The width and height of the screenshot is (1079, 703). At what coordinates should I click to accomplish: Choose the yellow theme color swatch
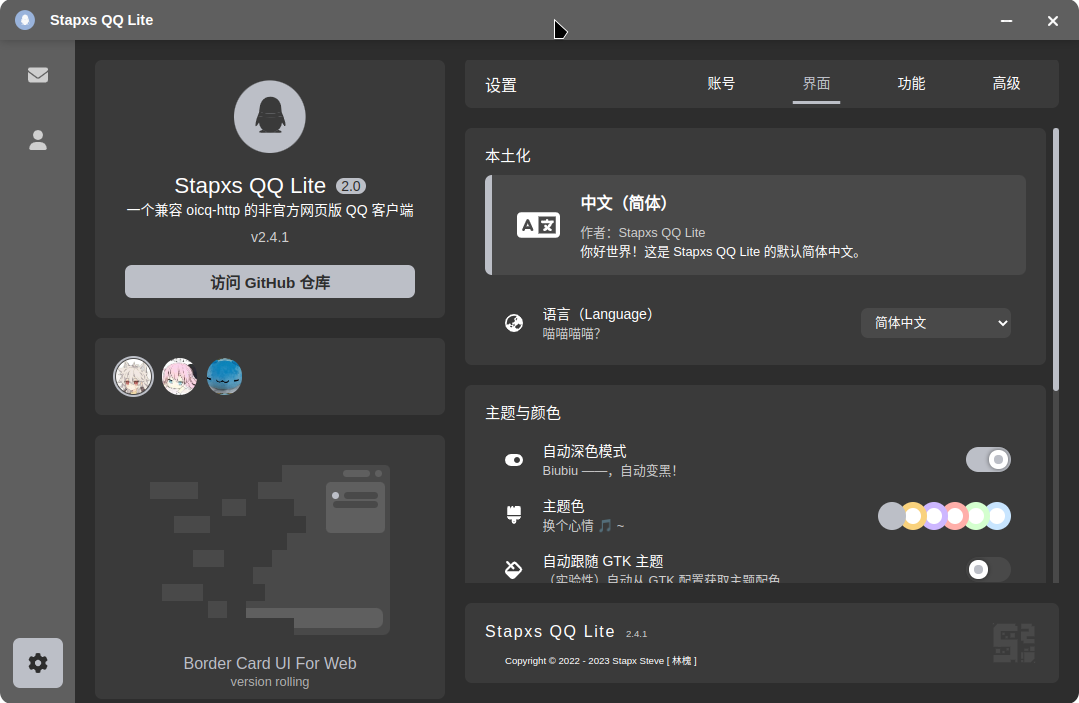913,516
